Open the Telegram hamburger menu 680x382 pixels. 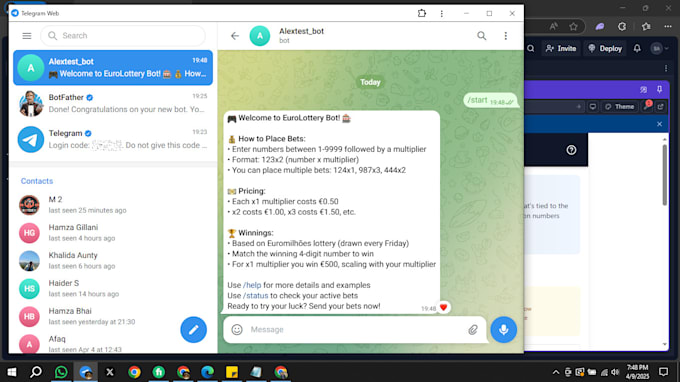pyautogui.click(x=27, y=36)
